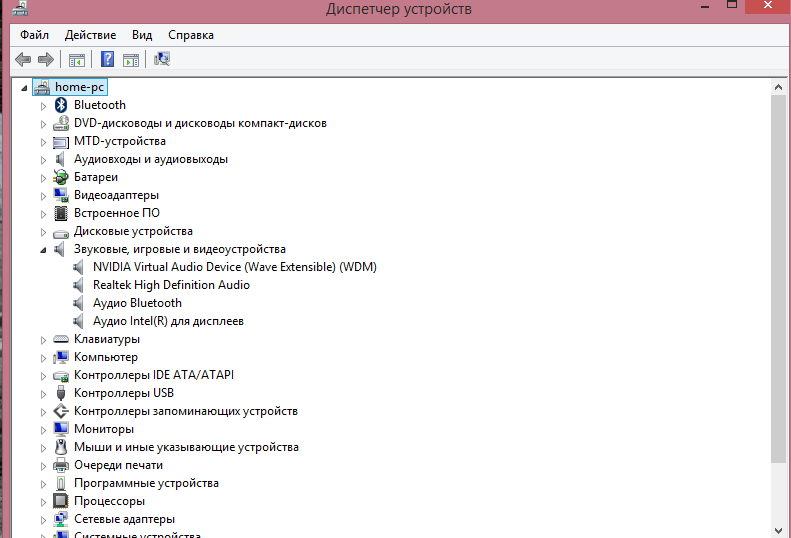
Task: Click the Процессоры processor icon
Action: point(61,501)
